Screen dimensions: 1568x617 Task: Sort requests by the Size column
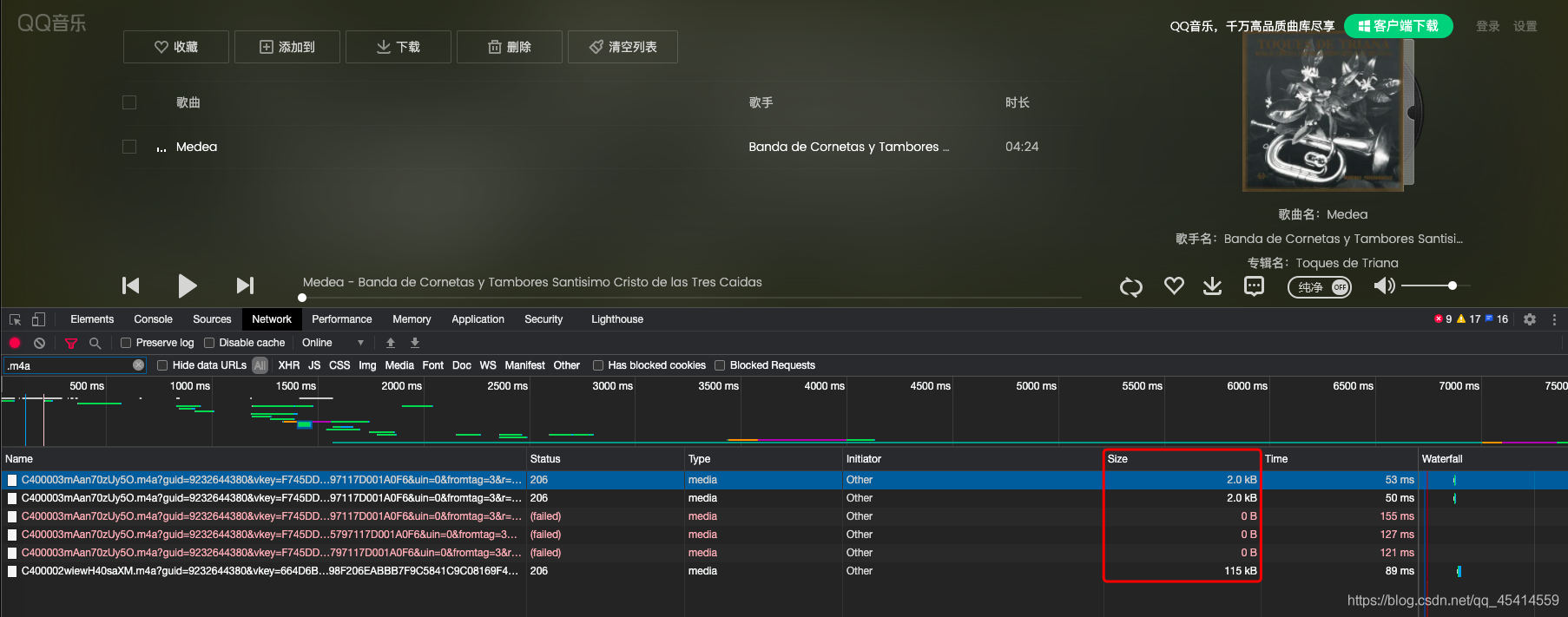point(1182,459)
